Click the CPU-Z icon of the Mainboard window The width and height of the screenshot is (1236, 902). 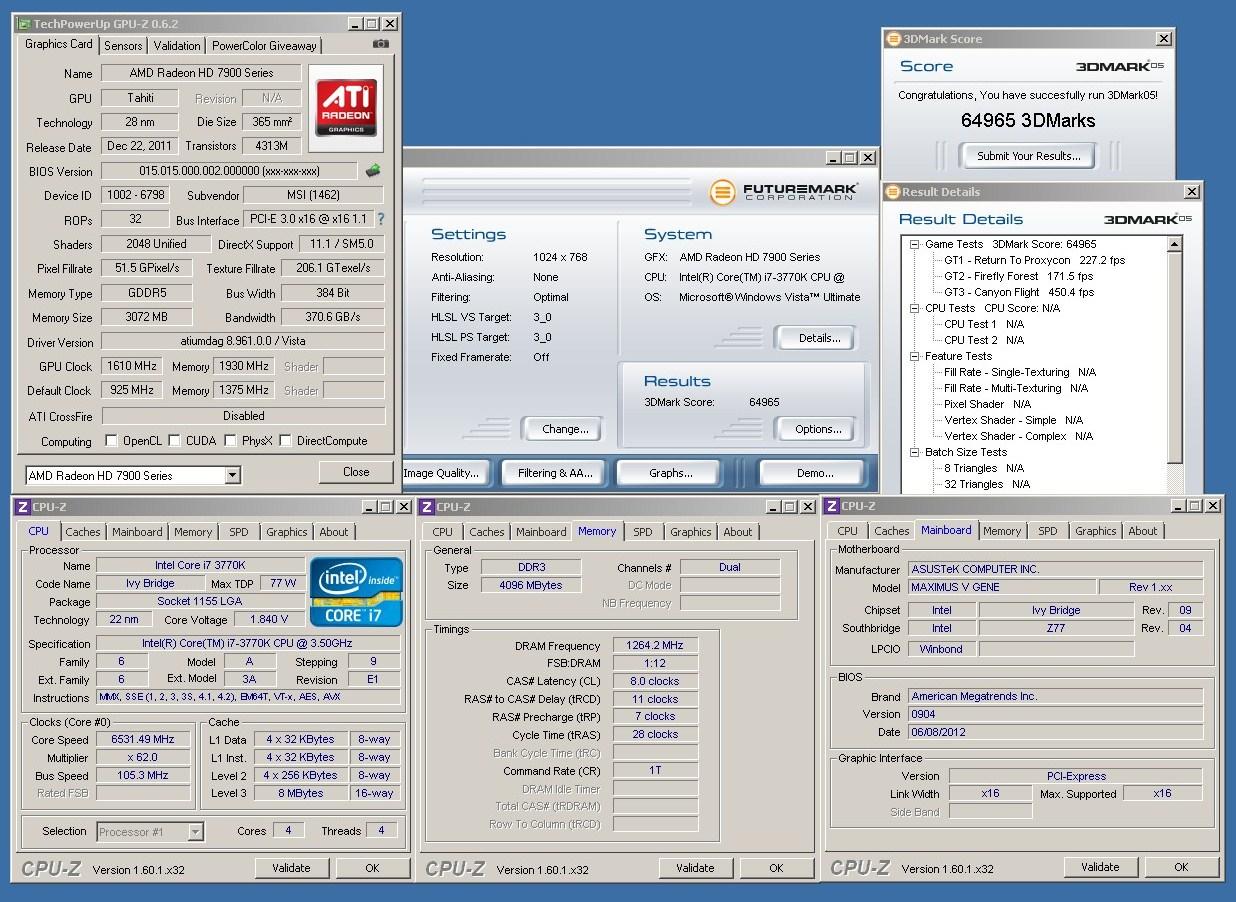[831, 507]
